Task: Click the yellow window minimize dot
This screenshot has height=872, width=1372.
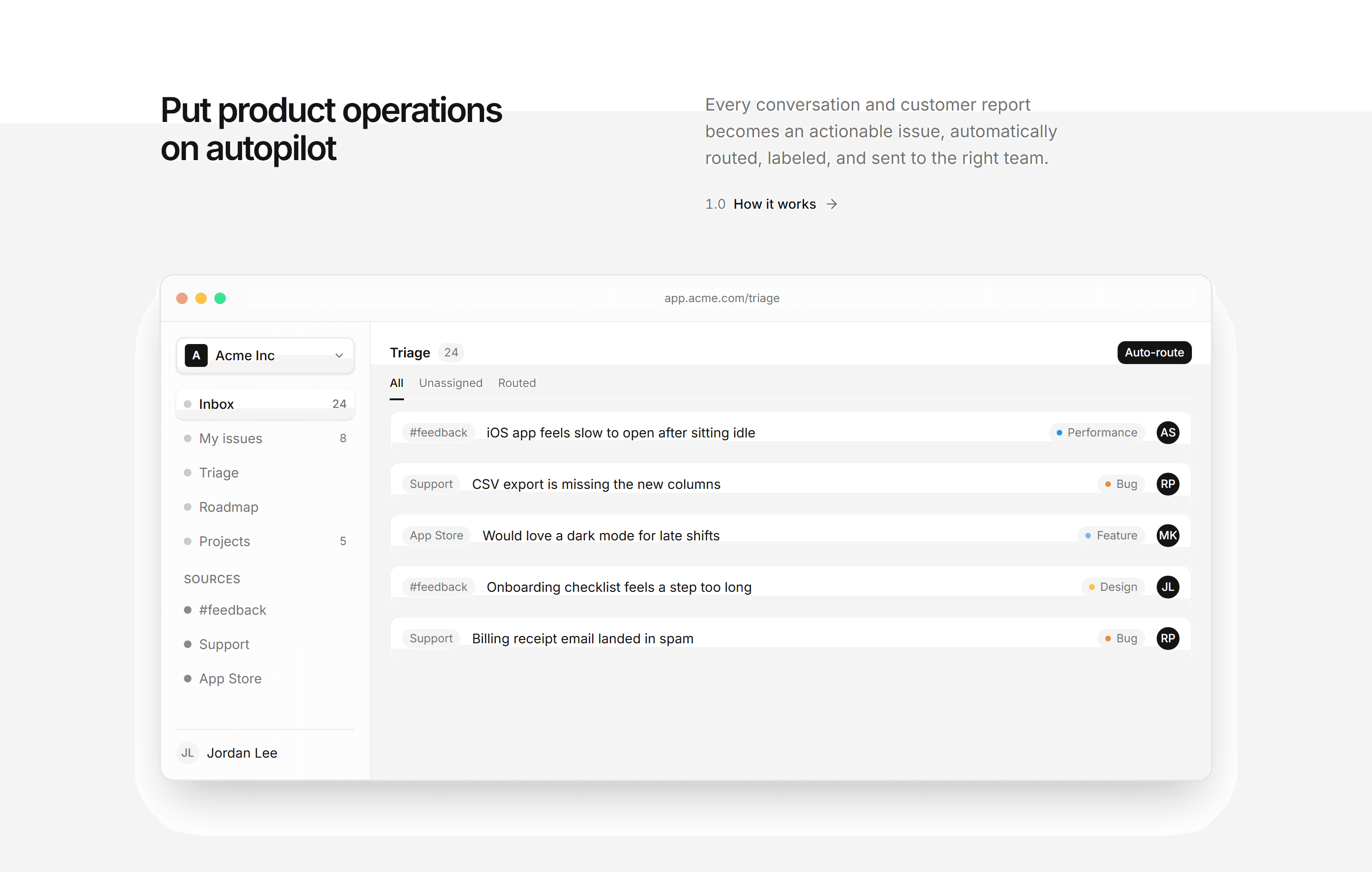Action: point(201,298)
